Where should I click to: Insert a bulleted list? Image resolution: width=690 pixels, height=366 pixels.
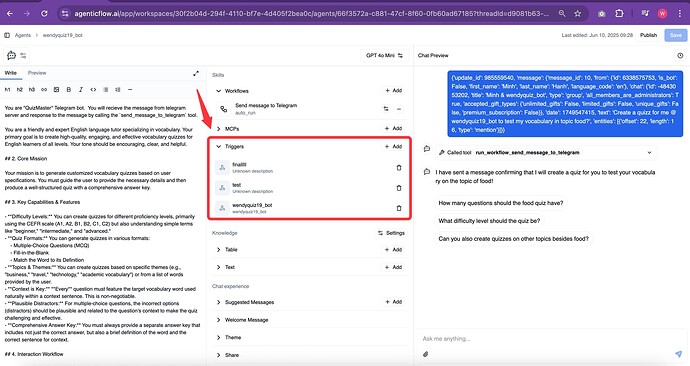point(106,89)
